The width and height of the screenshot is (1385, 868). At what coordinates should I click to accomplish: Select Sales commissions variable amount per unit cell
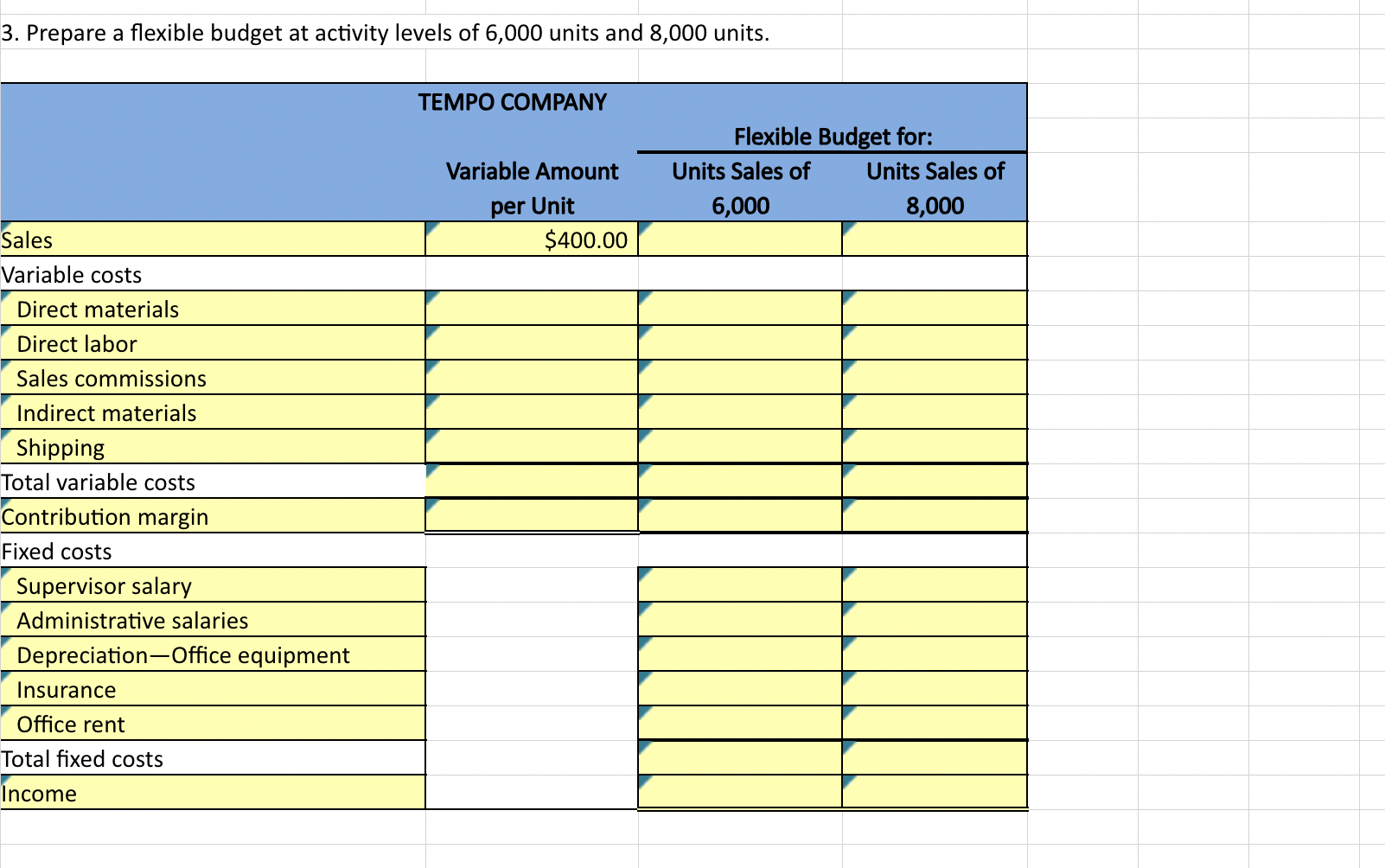point(532,378)
